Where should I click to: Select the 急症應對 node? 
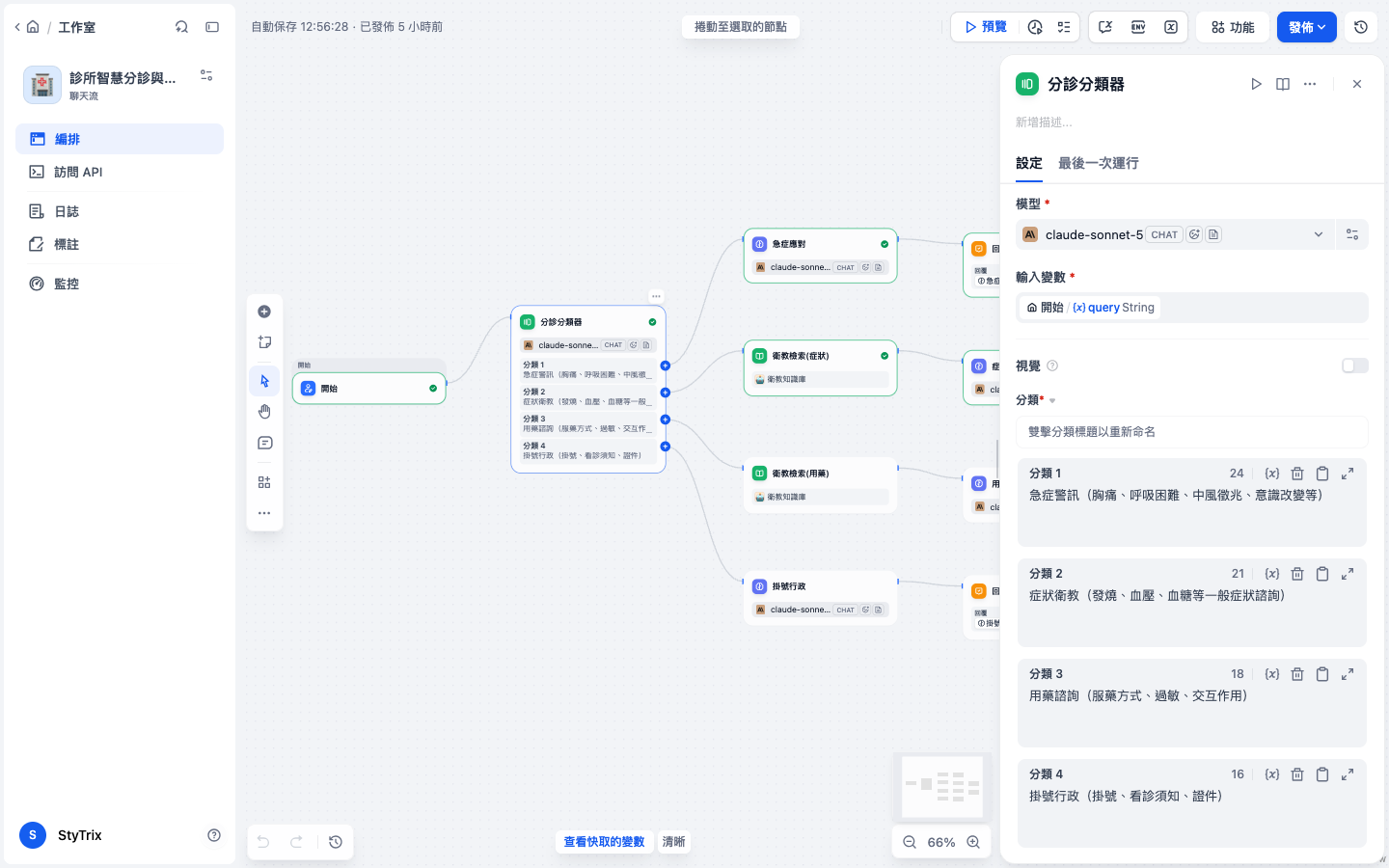click(821, 256)
